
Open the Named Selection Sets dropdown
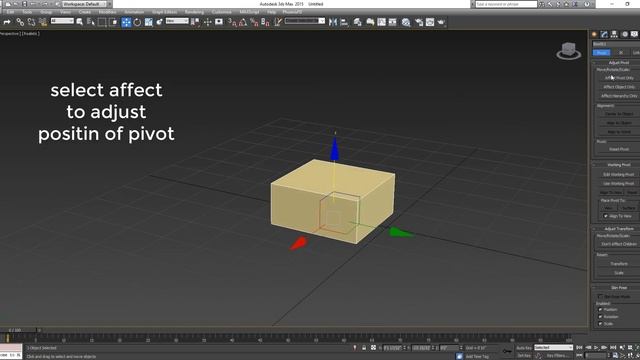point(305,21)
